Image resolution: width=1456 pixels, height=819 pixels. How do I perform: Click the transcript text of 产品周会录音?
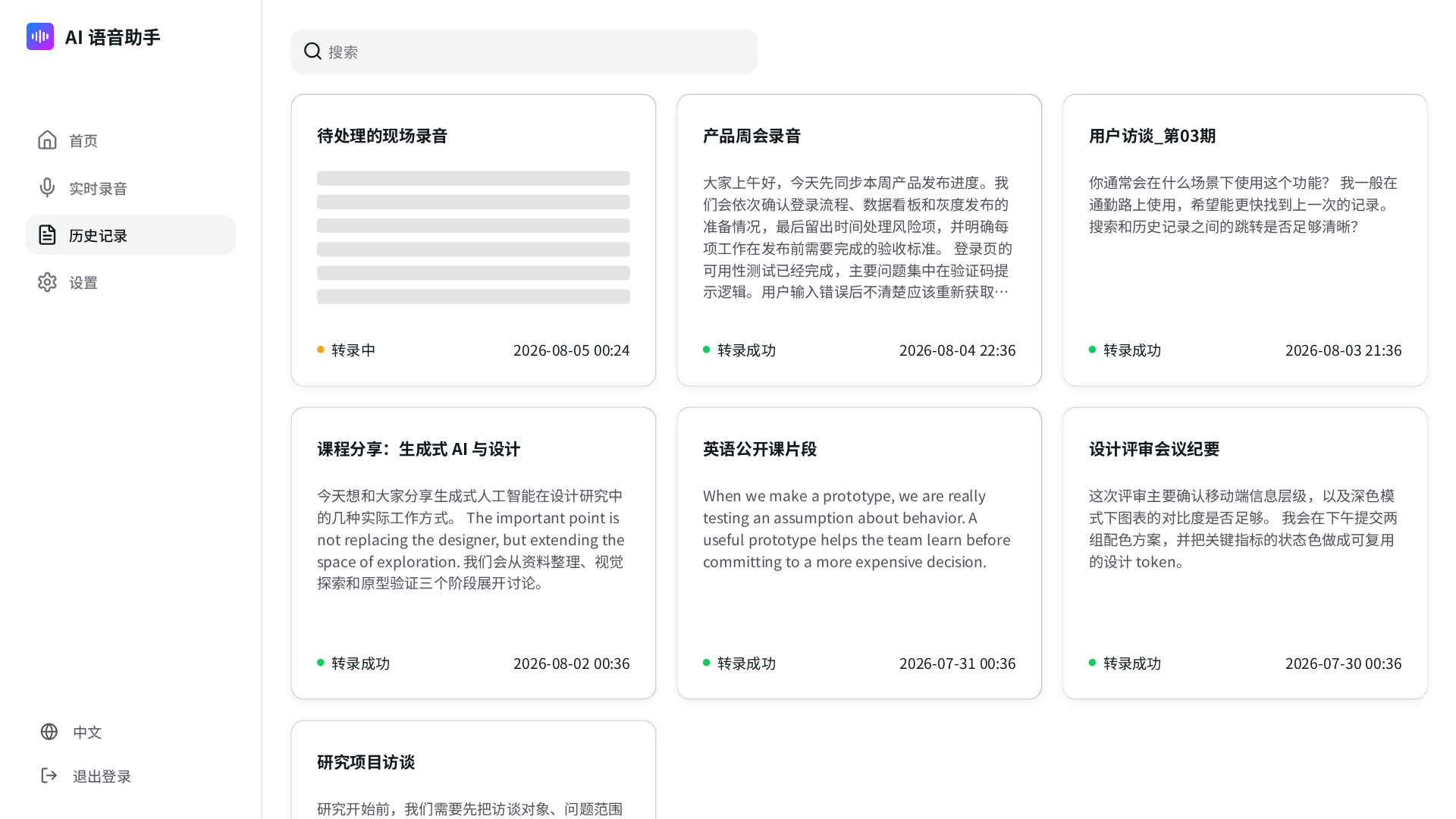pyautogui.click(x=858, y=237)
